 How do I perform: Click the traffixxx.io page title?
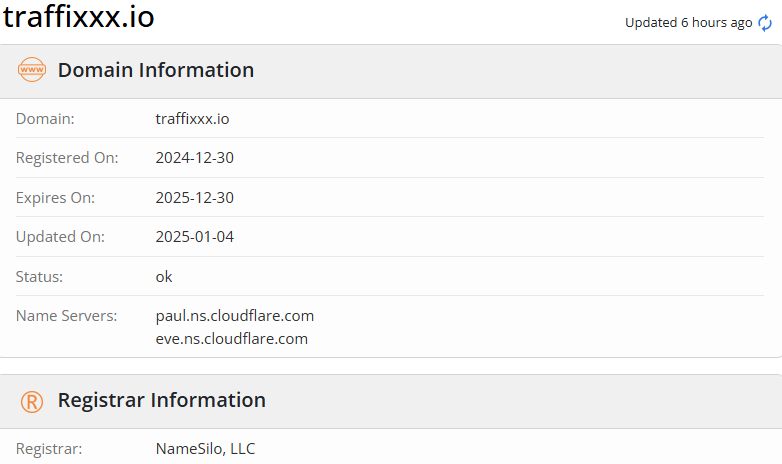click(79, 18)
